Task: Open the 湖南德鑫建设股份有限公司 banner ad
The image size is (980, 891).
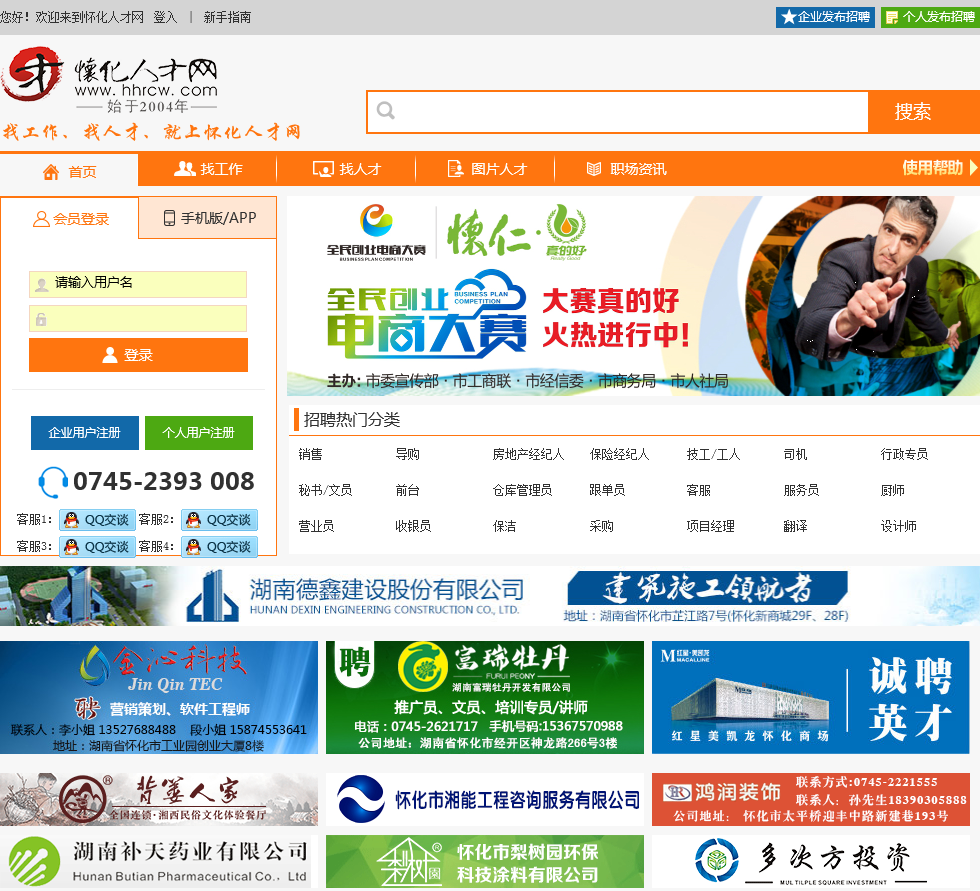Action: [x=490, y=596]
